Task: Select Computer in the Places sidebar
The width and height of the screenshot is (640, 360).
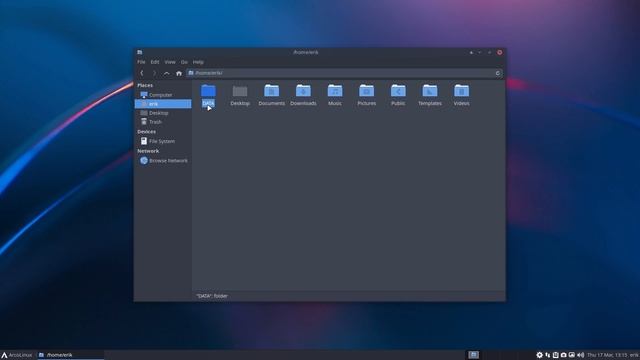Action: click(x=163, y=95)
